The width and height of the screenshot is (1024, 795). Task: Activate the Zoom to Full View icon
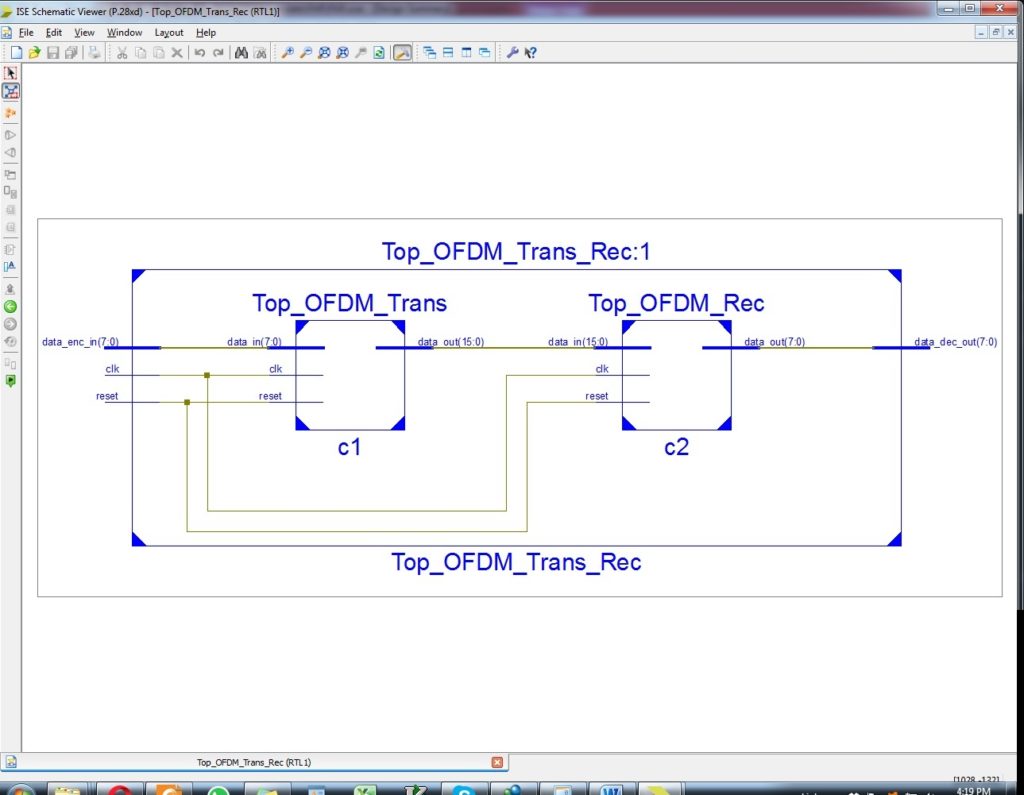tap(323, 52)
